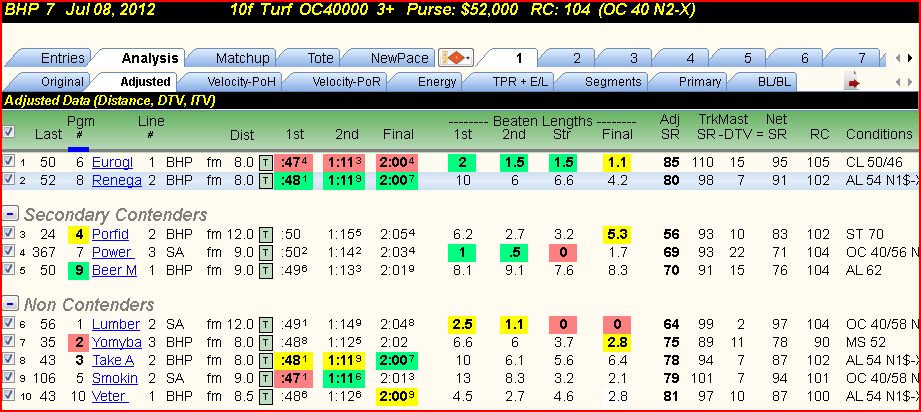Sort by the Adj SR column header
The width and height of the screenshot is (921, 412).
pyautogui.click(x=670, y=126)
